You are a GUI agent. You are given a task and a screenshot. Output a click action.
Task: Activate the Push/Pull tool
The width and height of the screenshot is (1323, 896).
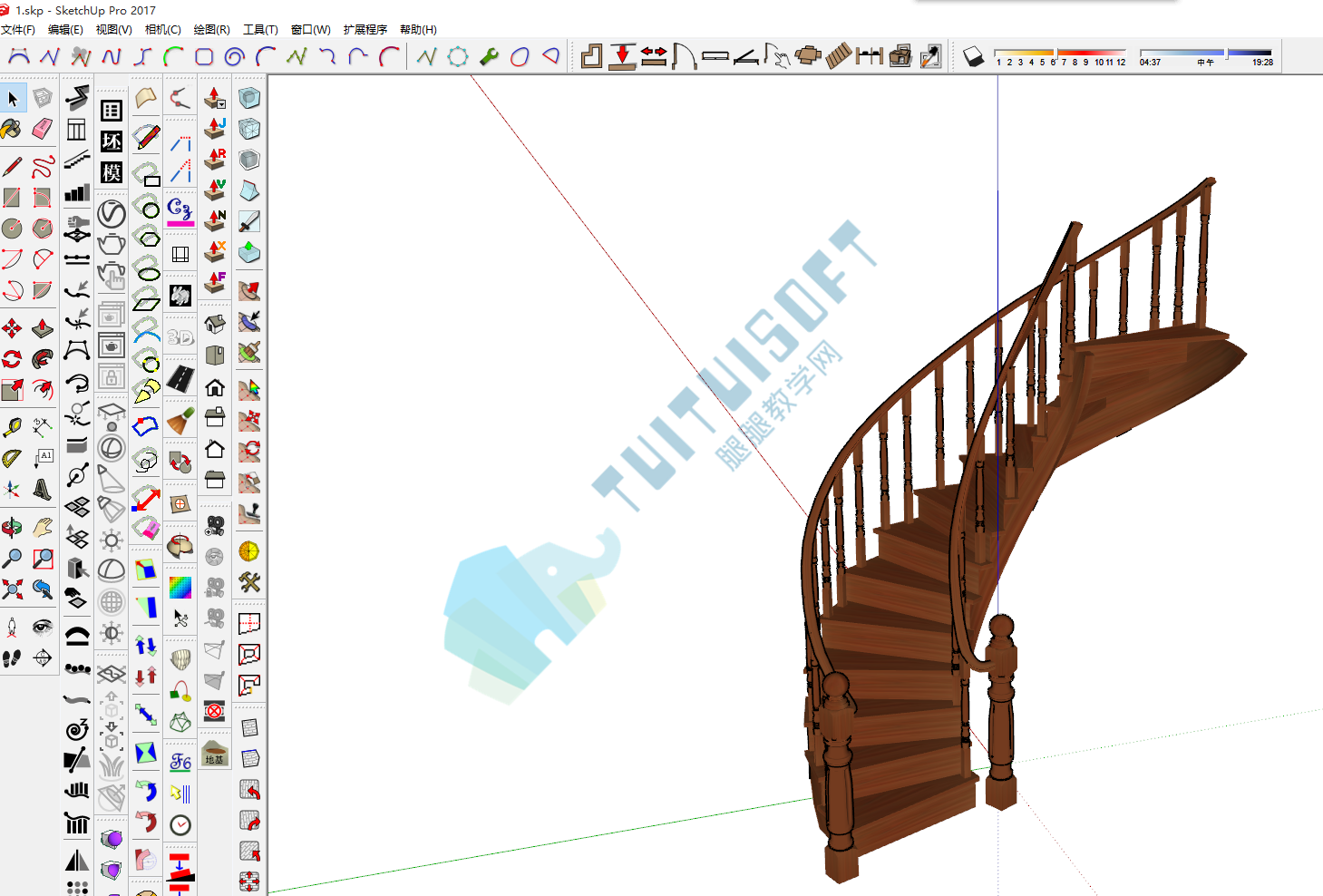click(x=43, y=328)
